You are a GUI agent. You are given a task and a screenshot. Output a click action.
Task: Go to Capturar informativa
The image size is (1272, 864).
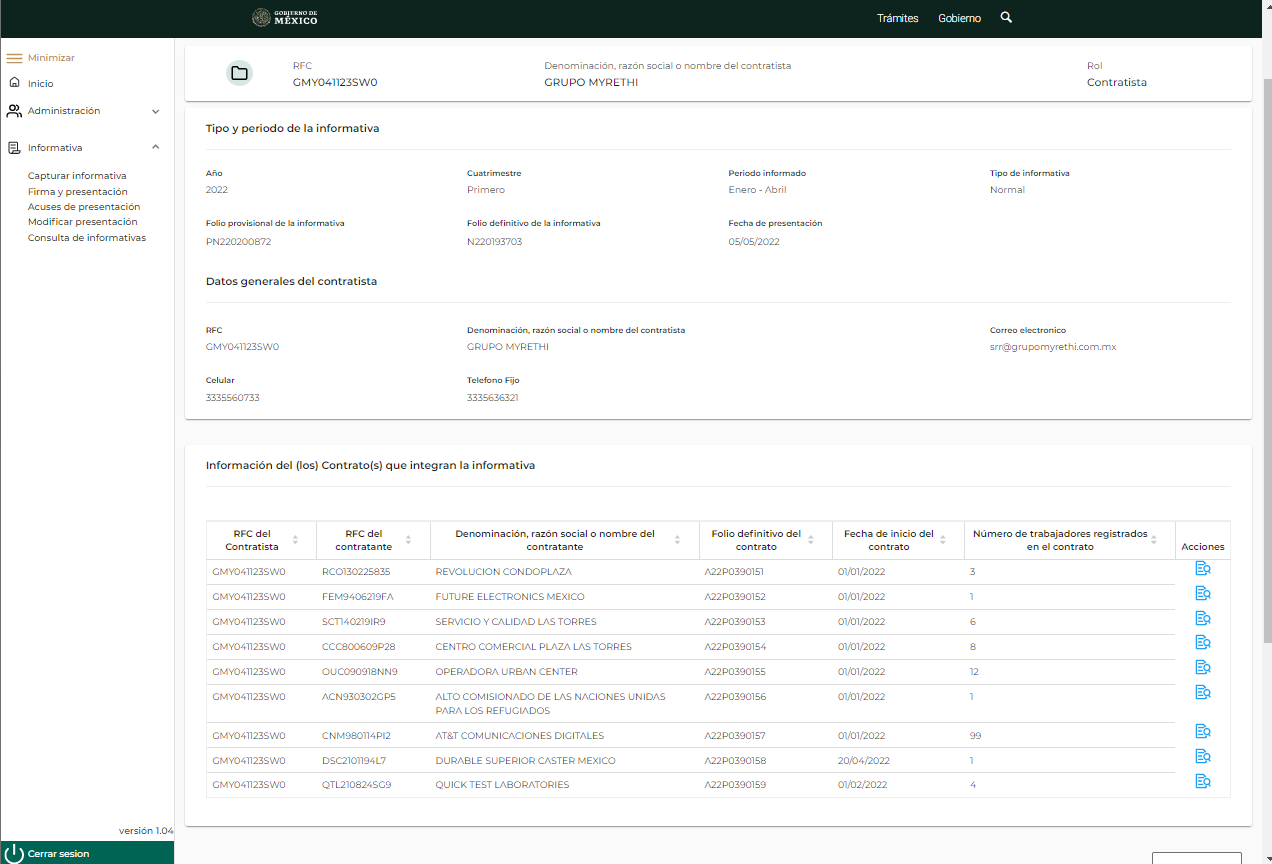coord(77,176)
